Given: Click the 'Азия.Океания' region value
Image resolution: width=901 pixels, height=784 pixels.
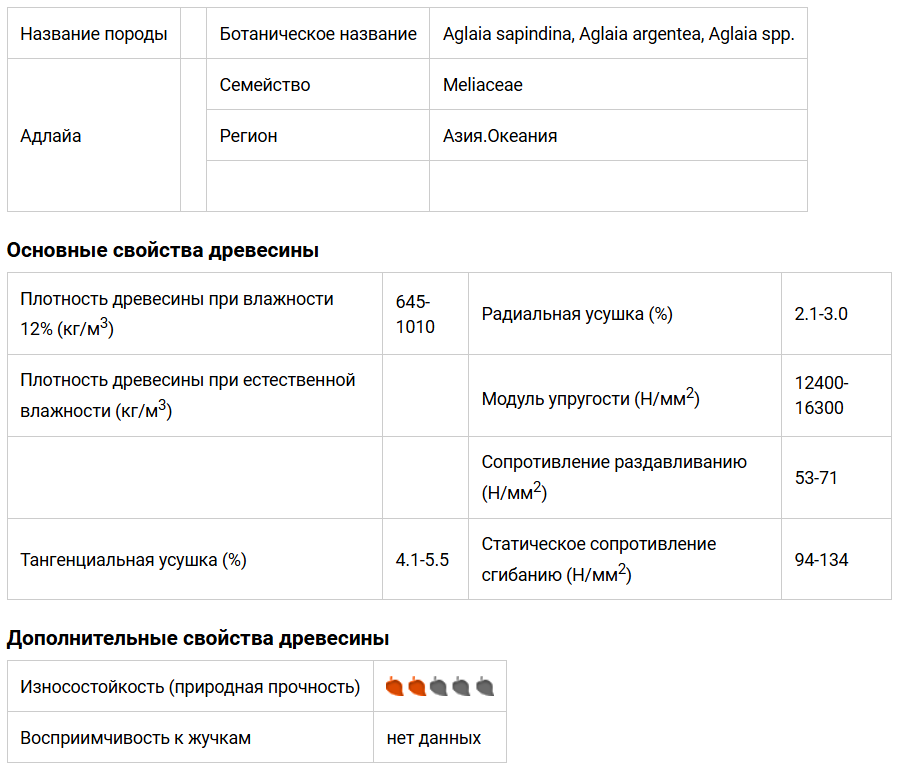Looking at the screenshot, I should [x=500, y=136].
